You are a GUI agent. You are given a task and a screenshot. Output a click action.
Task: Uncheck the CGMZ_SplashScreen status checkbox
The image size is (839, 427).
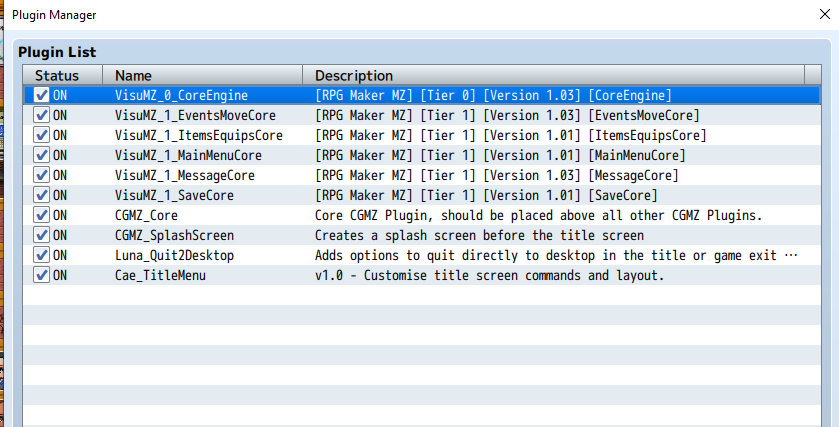[x=41, y=235]
